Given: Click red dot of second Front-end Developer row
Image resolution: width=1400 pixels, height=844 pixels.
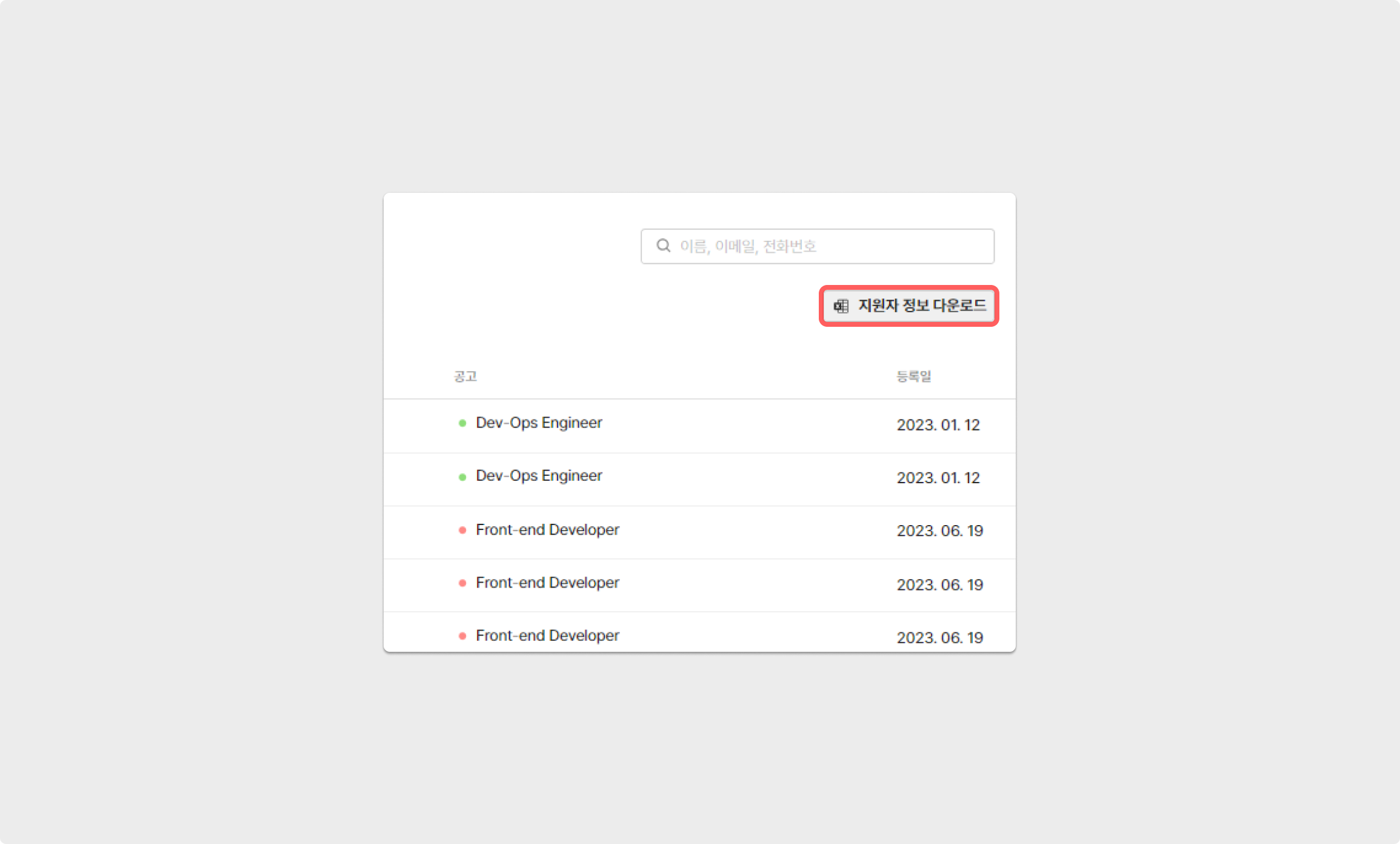Looking at the screenshot, I should (462, 583).
